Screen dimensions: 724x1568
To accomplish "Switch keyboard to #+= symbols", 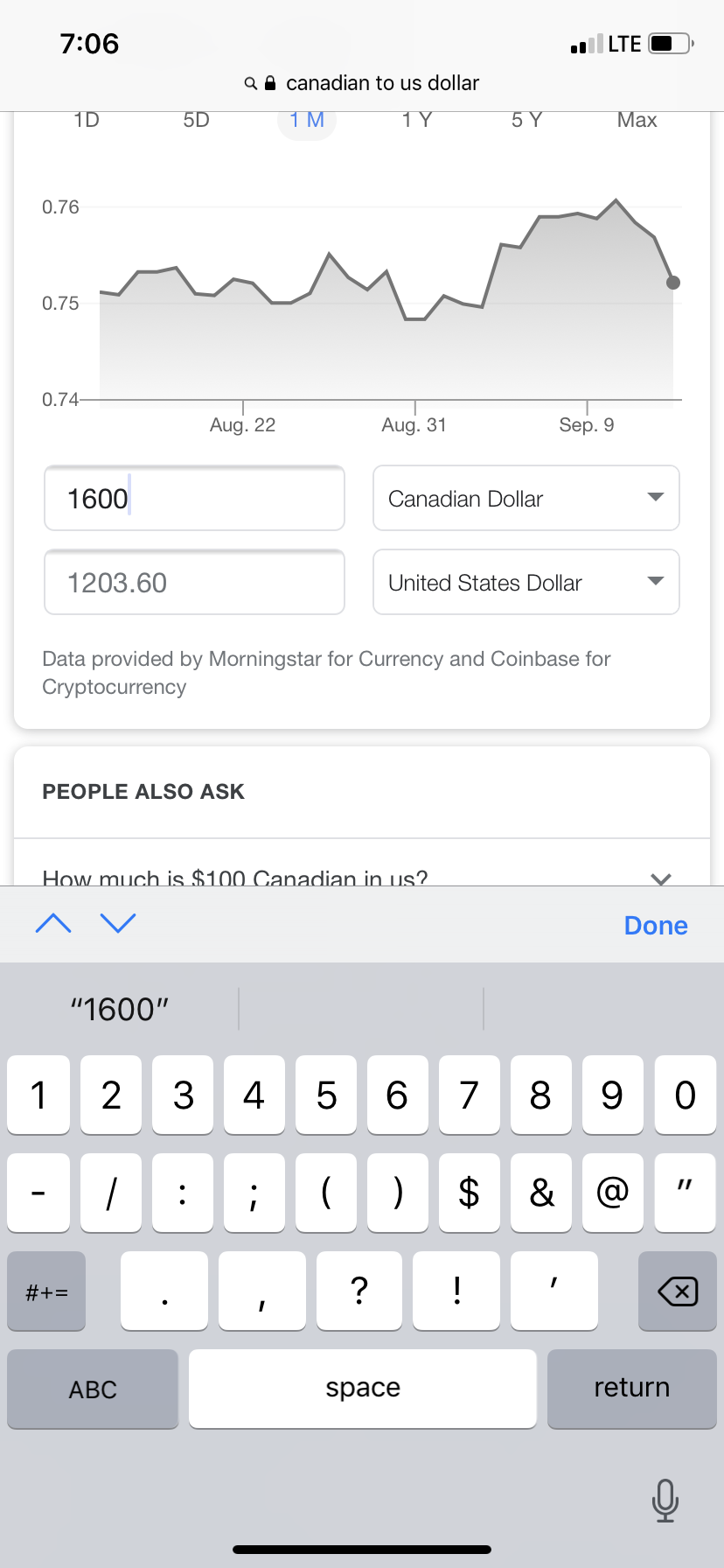I will coord(46,1291).
